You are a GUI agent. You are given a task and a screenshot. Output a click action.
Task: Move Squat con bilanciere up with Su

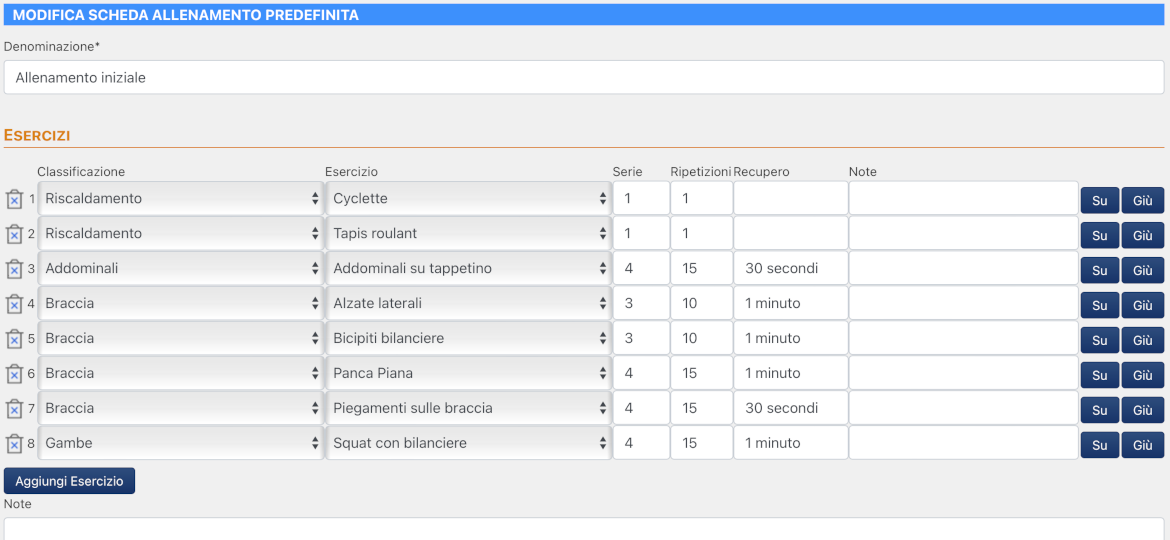tap(1099, 445)
